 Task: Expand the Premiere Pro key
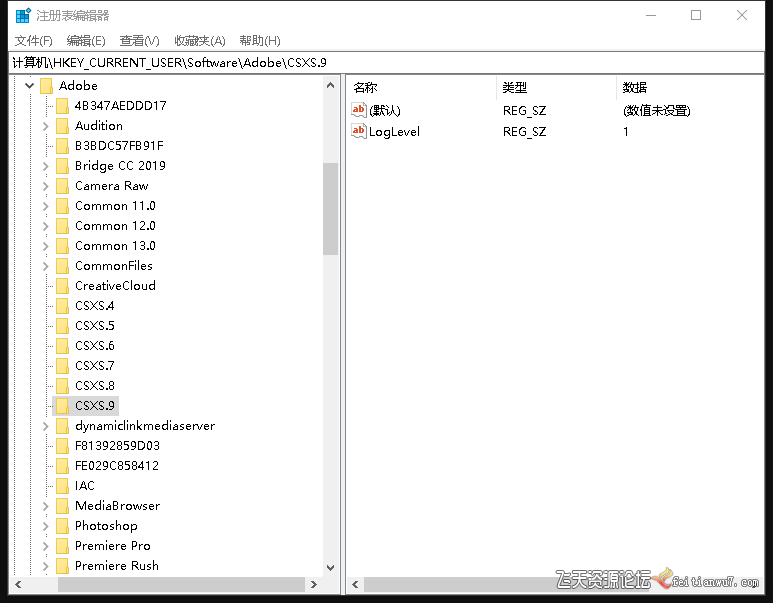coord(46,546)
